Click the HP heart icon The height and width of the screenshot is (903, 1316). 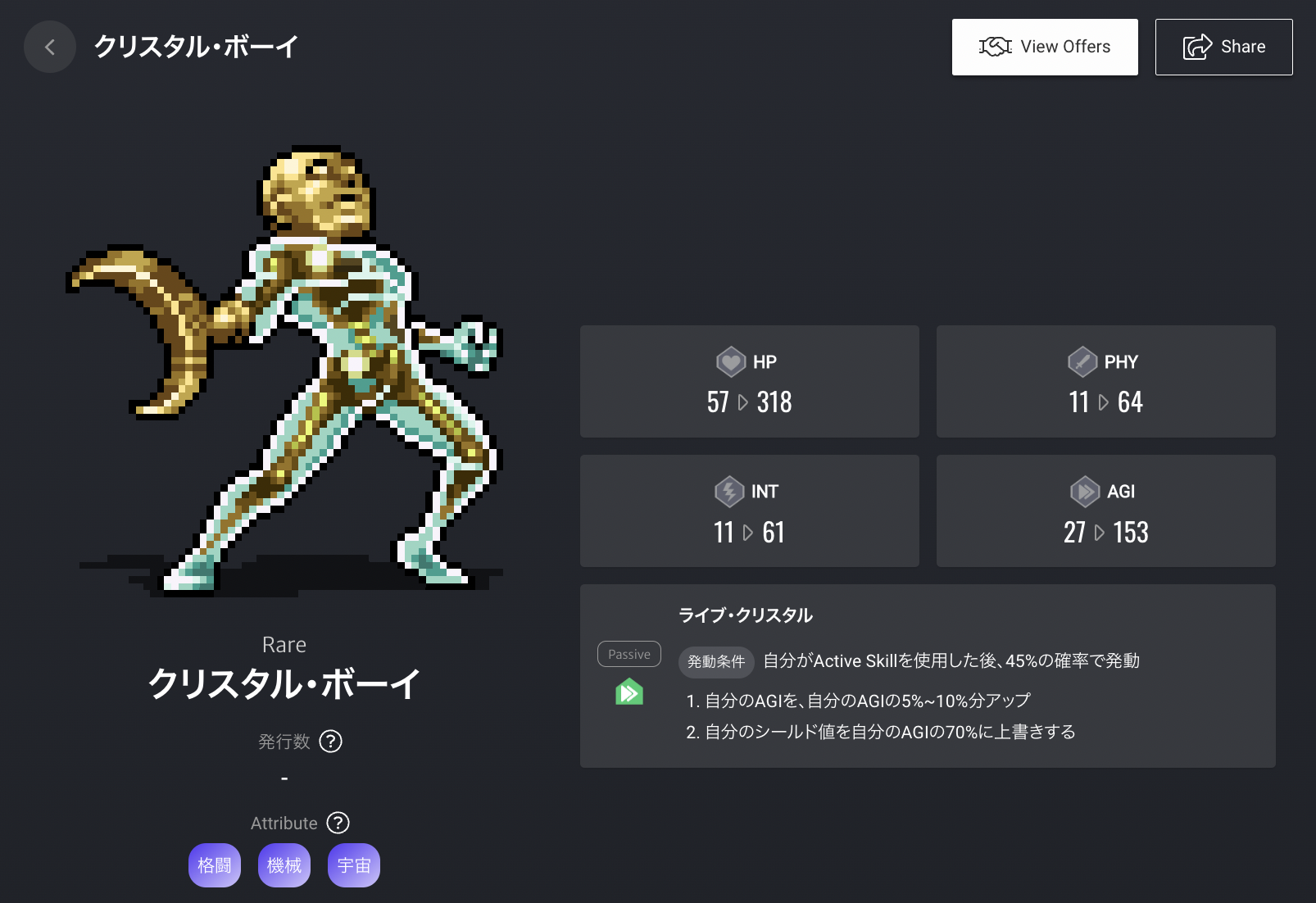731,361
